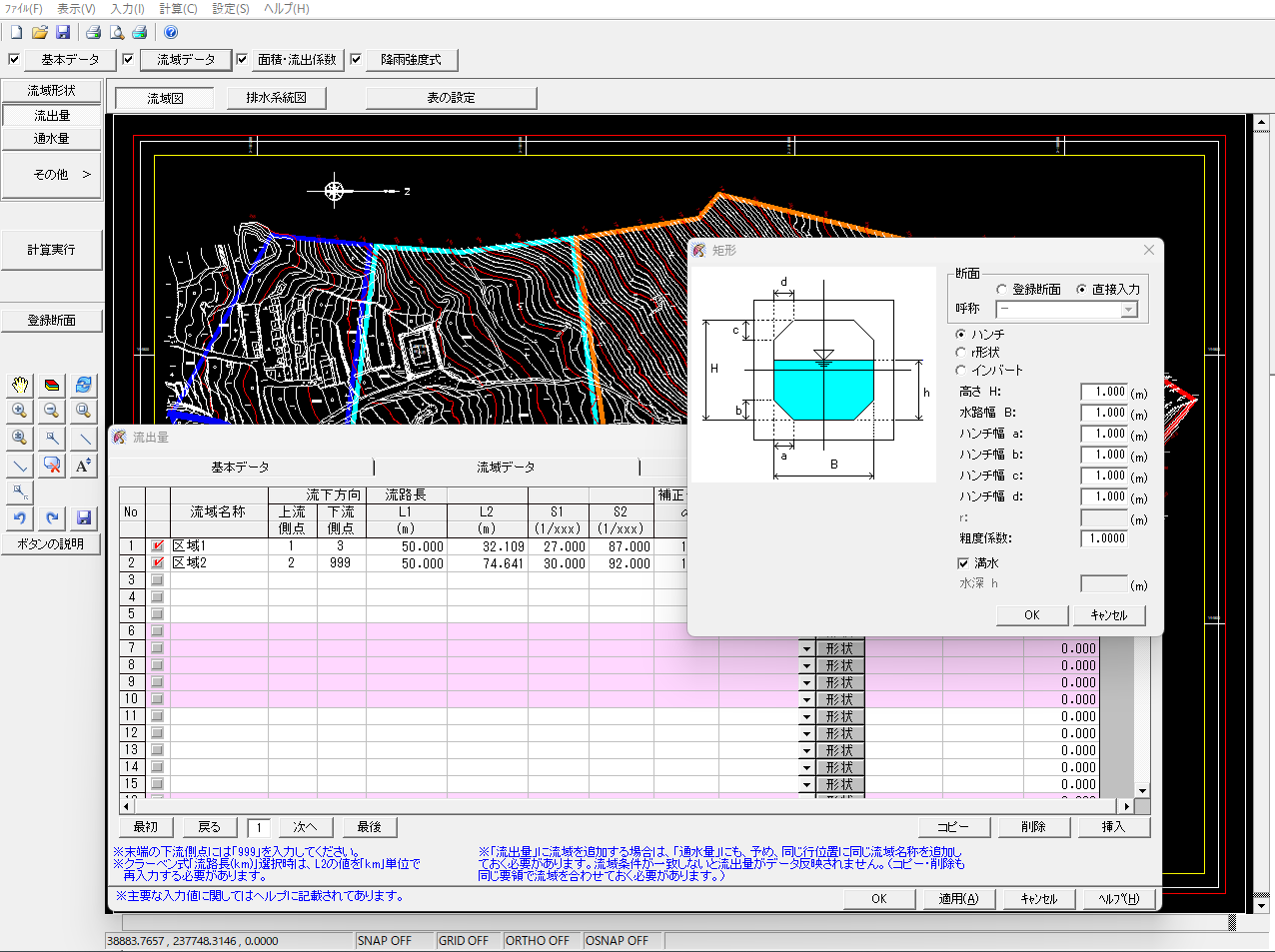Click the 高さ H input field

[x=1103, y=393]
